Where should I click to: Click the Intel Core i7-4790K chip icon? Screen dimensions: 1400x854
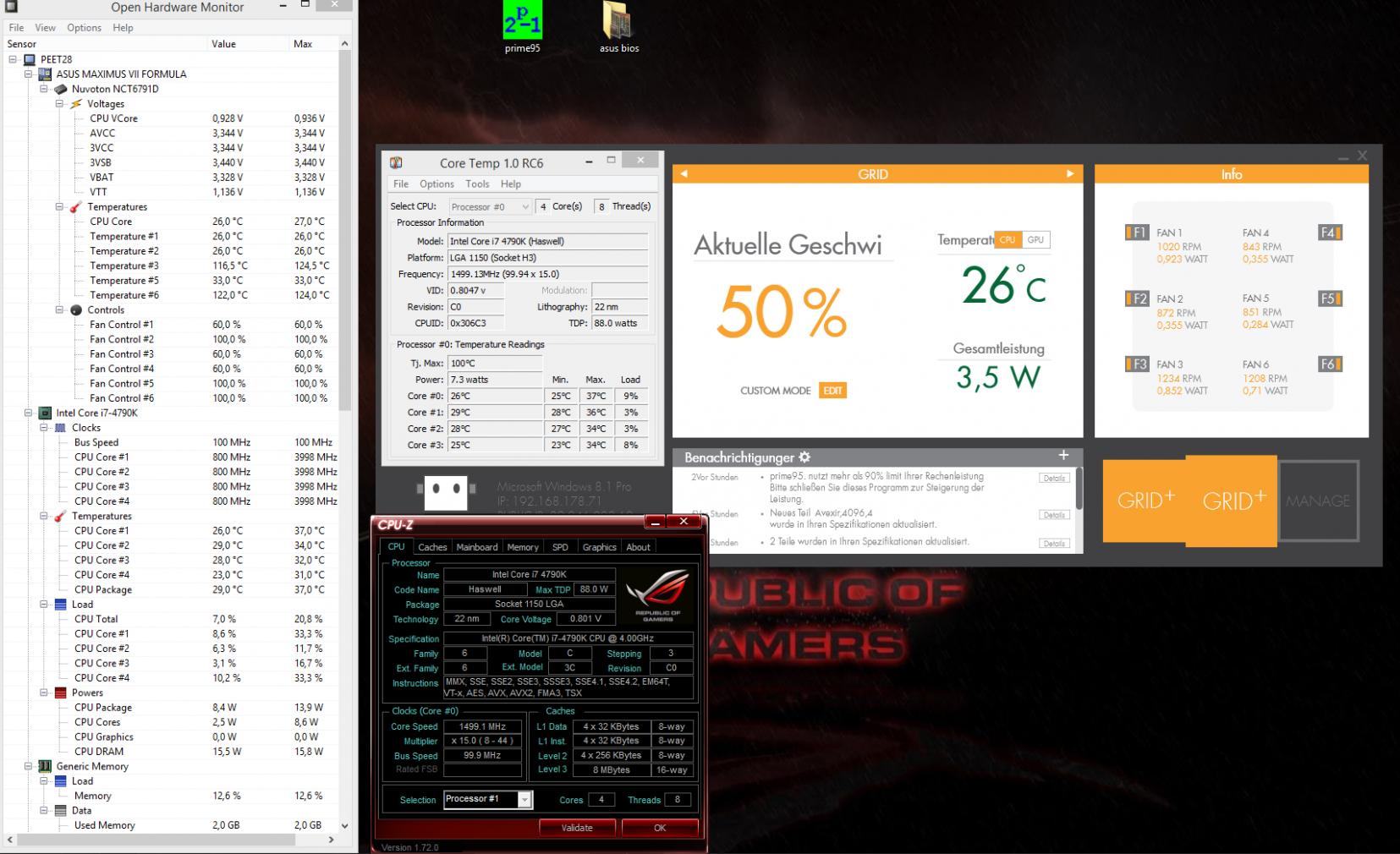tap(46, 413)
